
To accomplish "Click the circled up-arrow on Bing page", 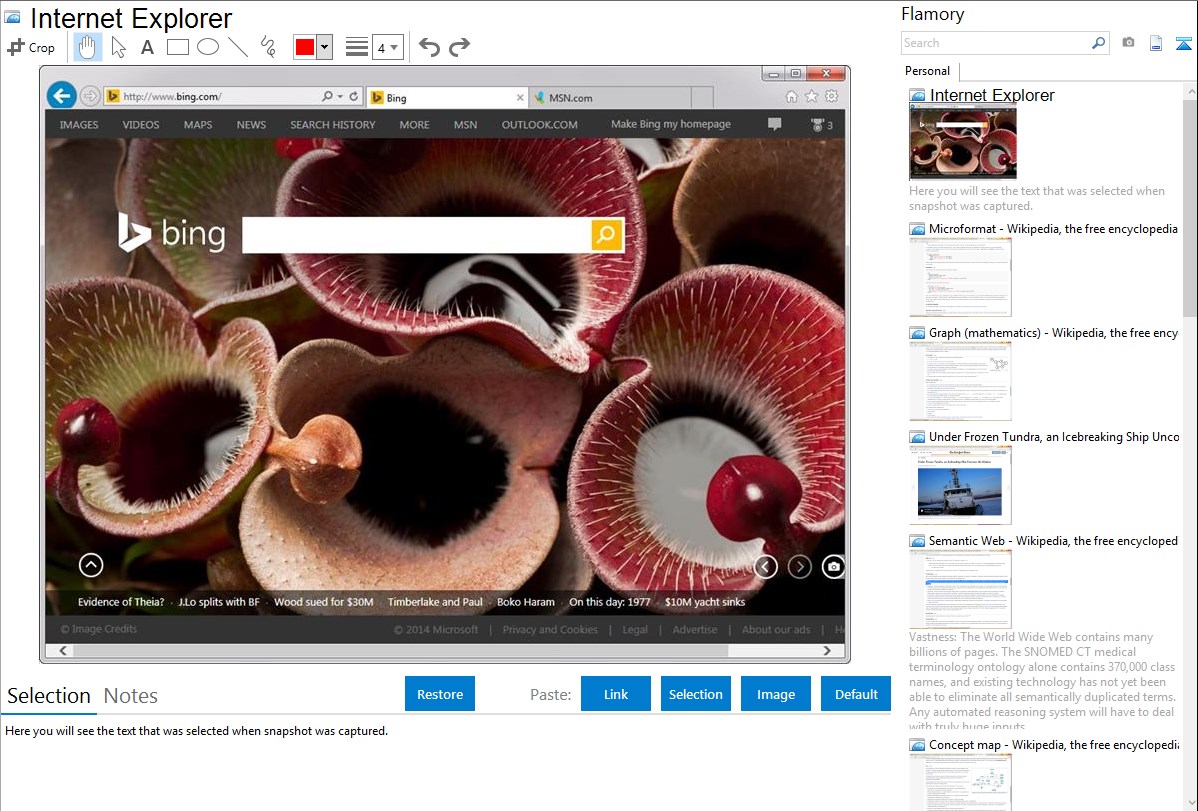I will pyautogui.click(x=91, y=565).
